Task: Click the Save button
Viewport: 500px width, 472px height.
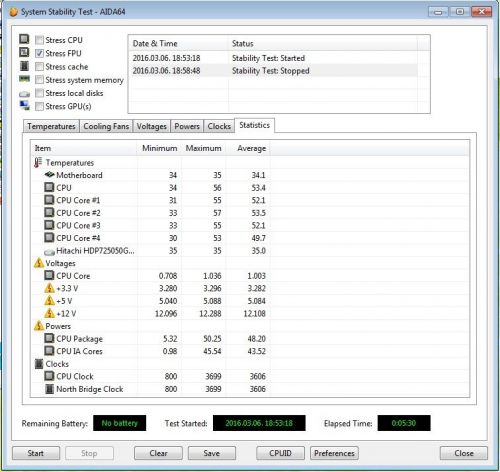Action: click(x=212, y=453)
